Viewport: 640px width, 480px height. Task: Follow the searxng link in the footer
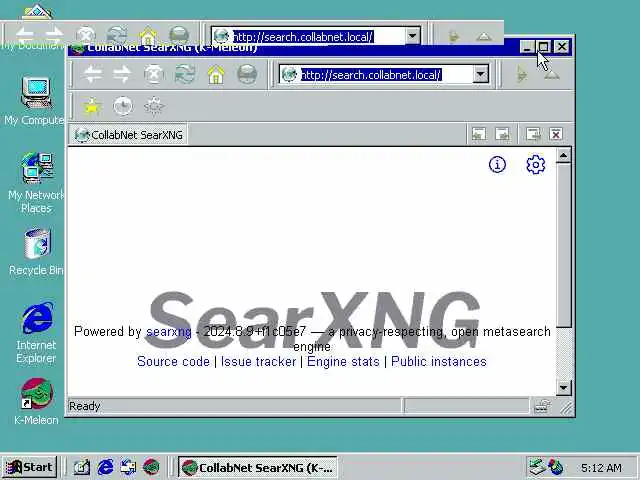point(169,331)
